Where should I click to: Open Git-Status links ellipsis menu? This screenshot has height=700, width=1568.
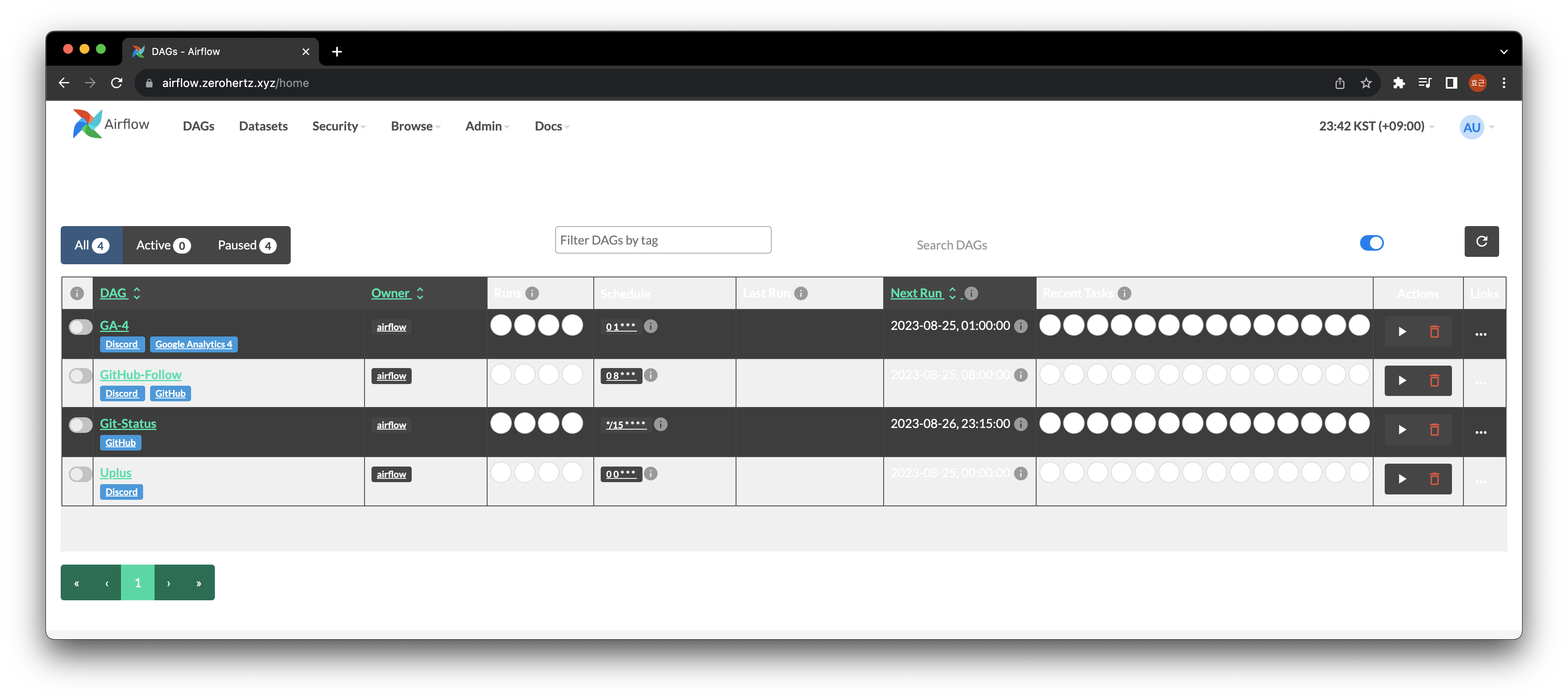tap(1480, 432)
